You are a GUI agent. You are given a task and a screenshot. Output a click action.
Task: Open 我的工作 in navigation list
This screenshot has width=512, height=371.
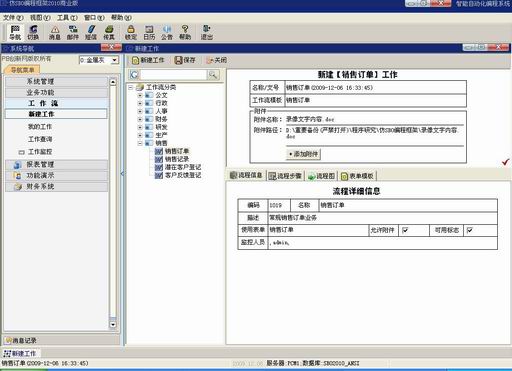40,127
